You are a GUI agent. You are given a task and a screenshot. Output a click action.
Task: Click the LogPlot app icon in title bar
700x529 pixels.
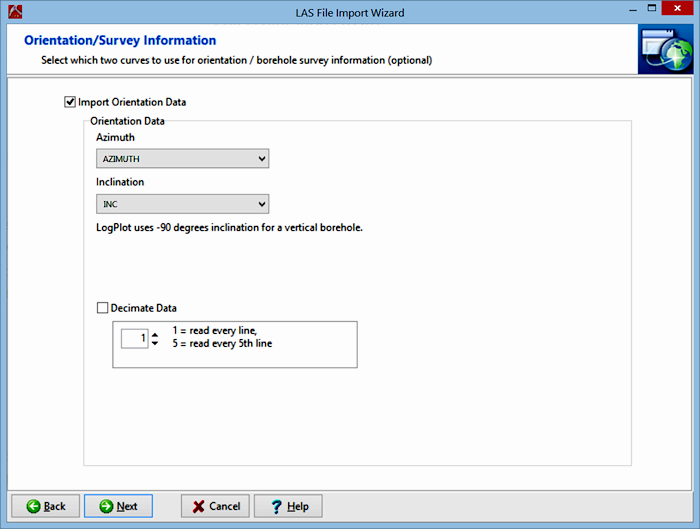(13, 9)
